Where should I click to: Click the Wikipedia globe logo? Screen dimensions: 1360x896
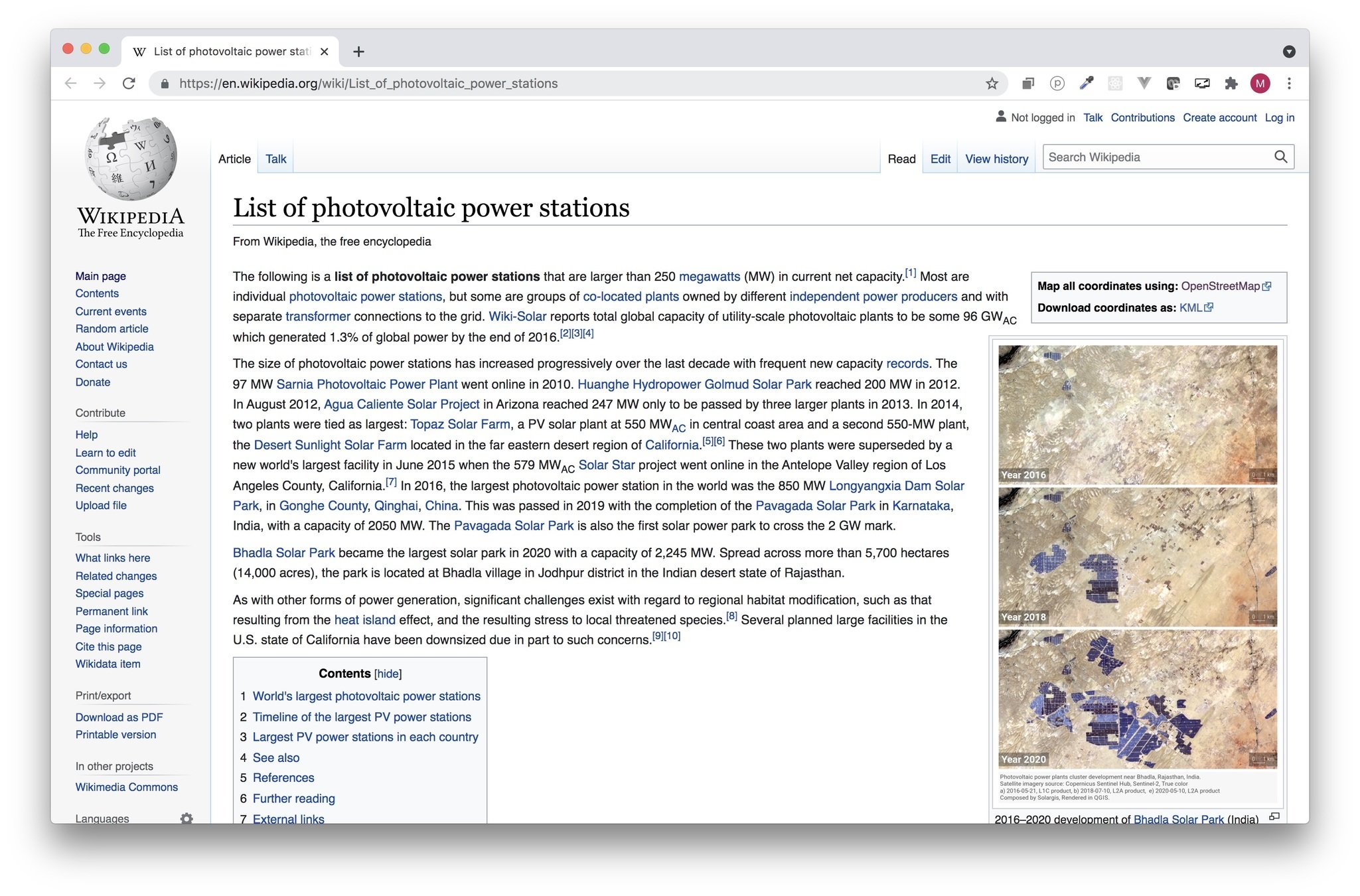coord(131,159)
